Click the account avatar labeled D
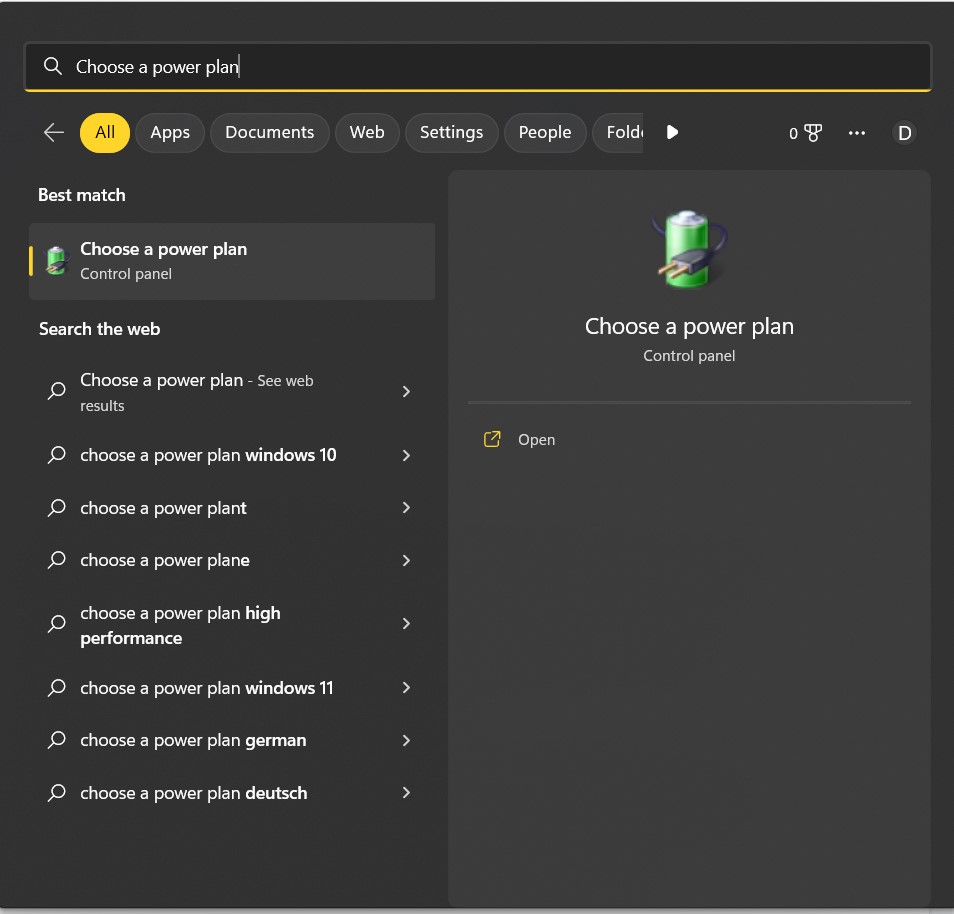The height and width of the screenshot is (914, 954). (x=904, y=132)
